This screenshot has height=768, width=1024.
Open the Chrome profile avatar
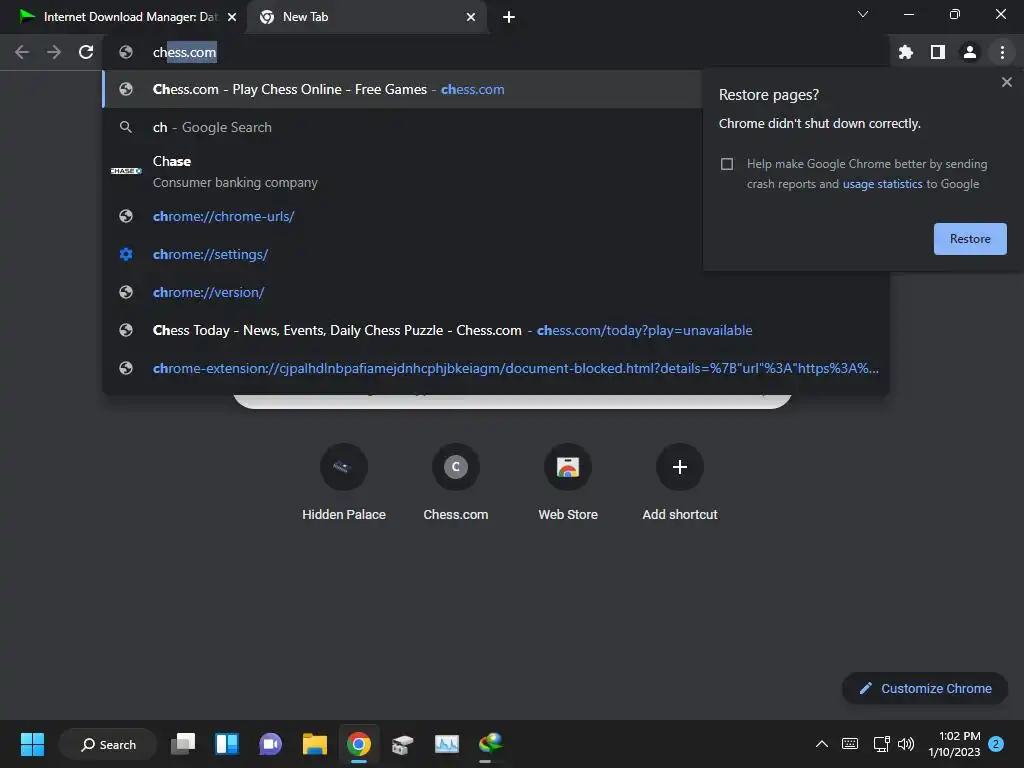[970, 52]
